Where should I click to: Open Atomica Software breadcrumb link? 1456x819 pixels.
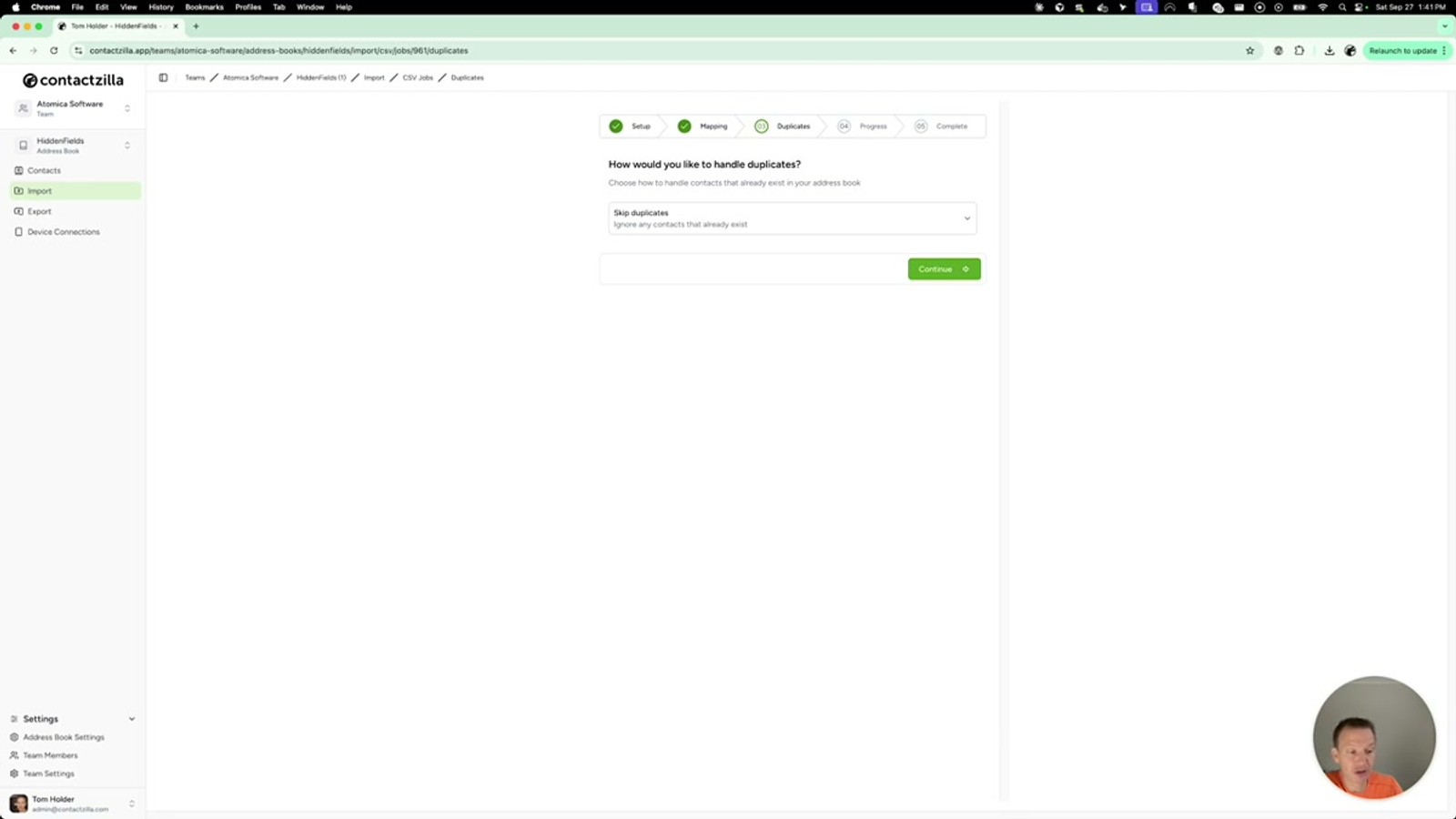point(250,77)
